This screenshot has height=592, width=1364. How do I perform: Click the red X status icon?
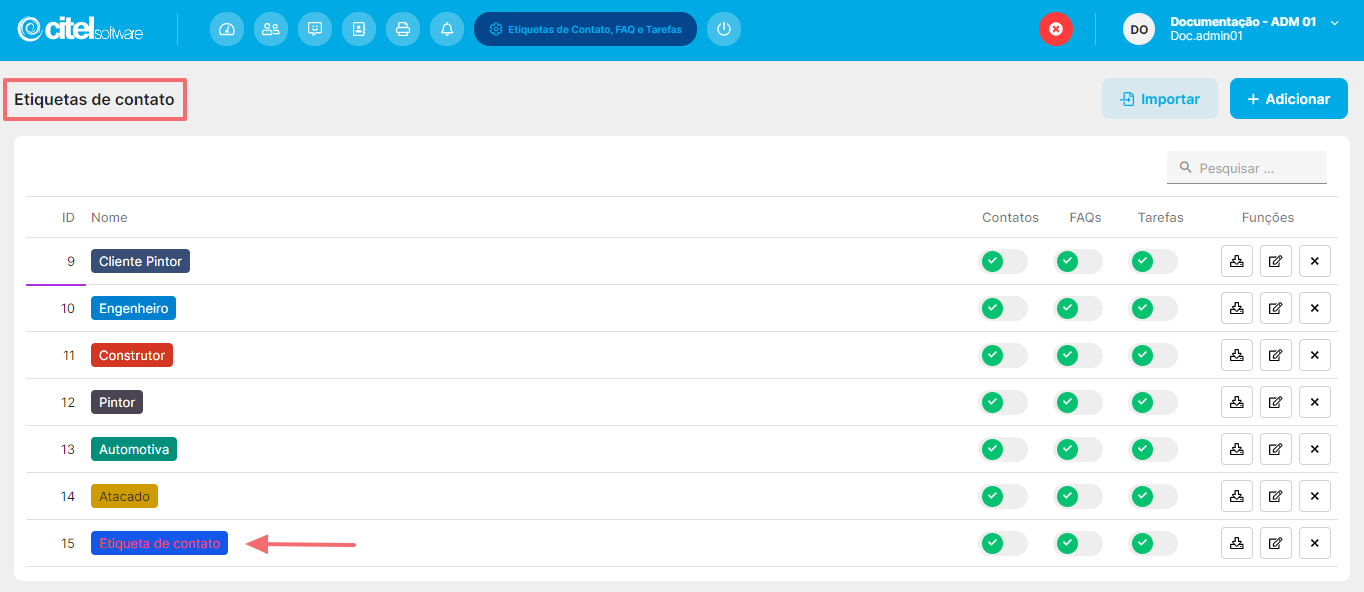1055,29
